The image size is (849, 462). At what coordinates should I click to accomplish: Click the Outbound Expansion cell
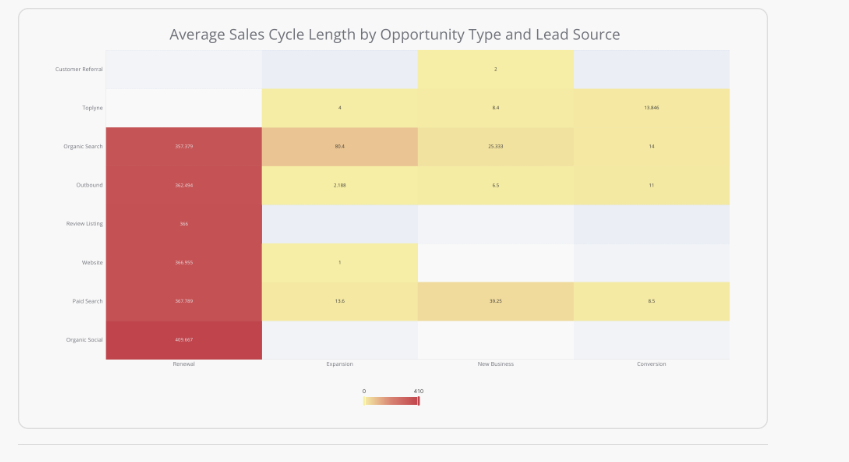339,185
